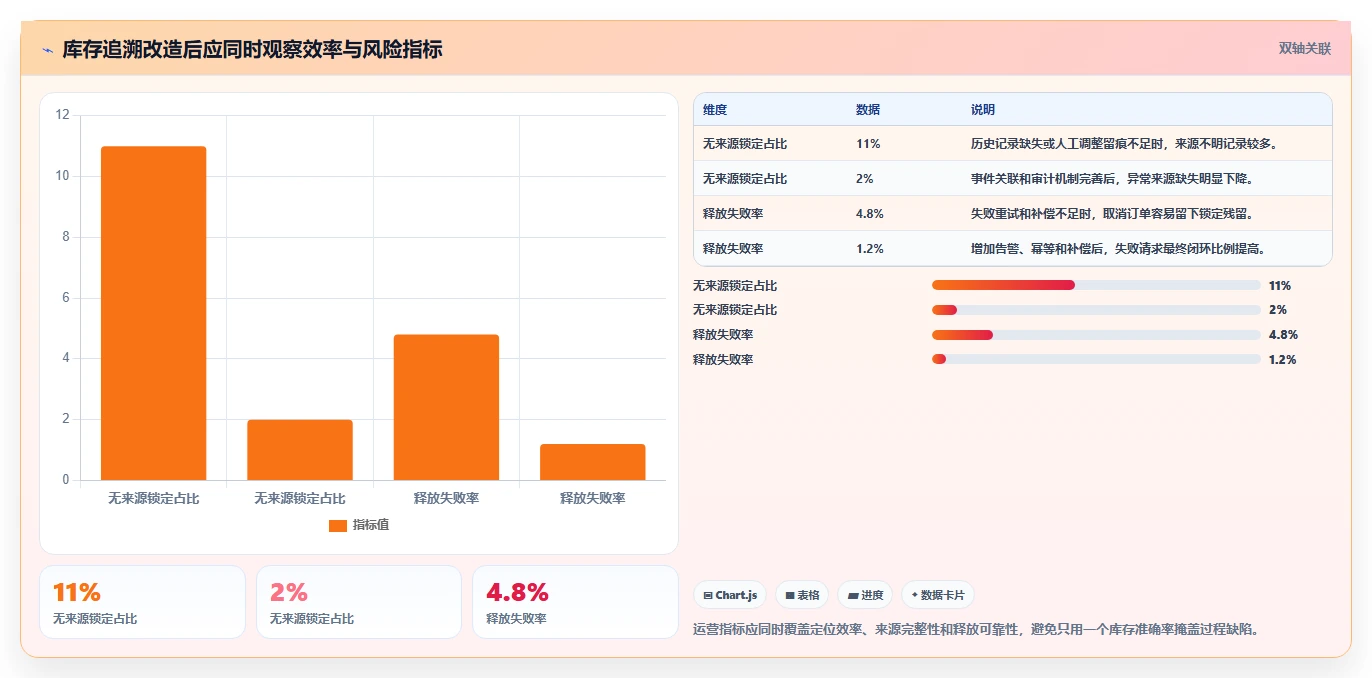Open the pink 2% data card
The height and width of the screenshot is (678, 1372).
click(359, 602)
